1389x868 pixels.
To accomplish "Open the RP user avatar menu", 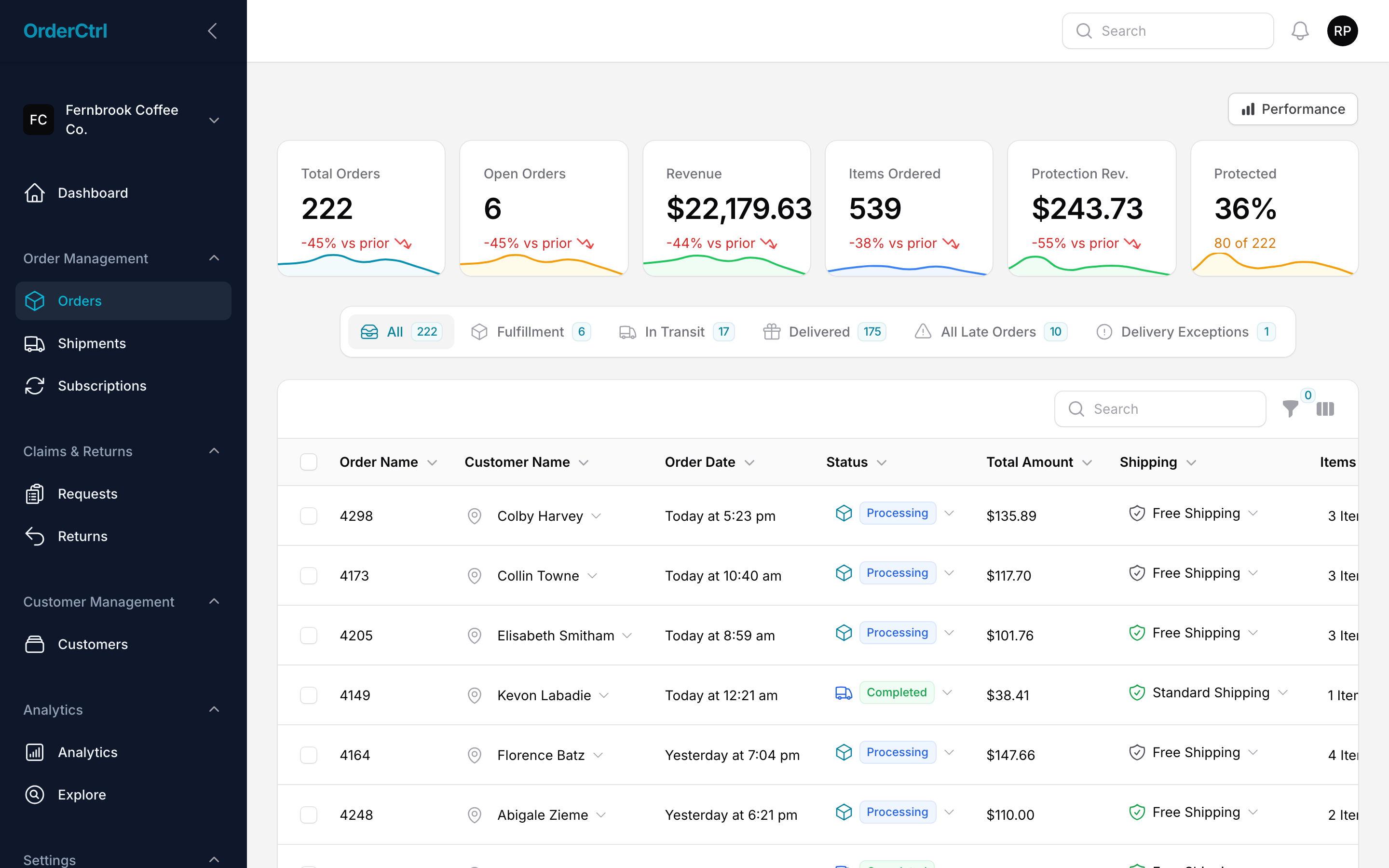I will click(x=1342, y=31).
